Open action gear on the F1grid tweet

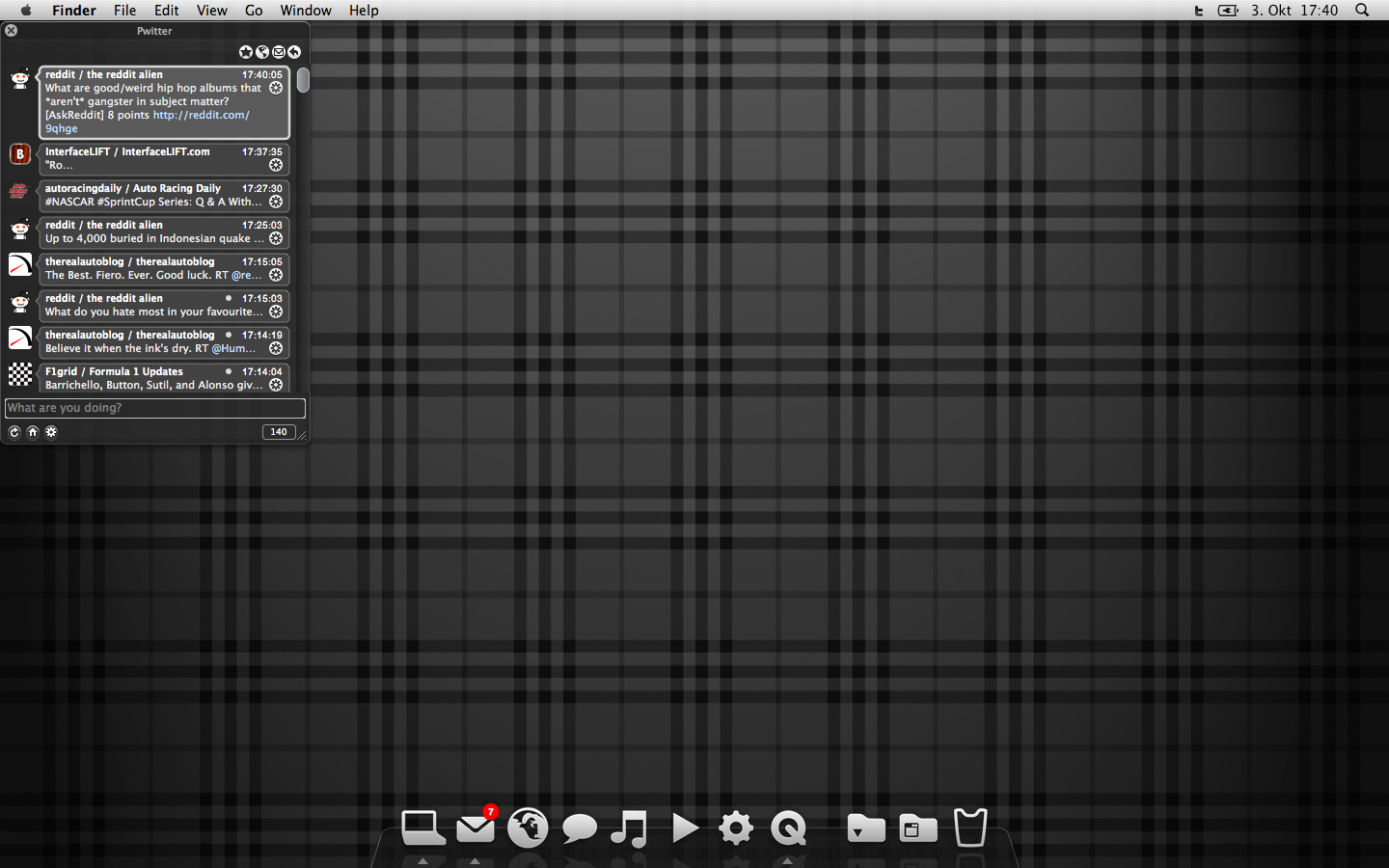pyautogui.click(x=276, y=385)
